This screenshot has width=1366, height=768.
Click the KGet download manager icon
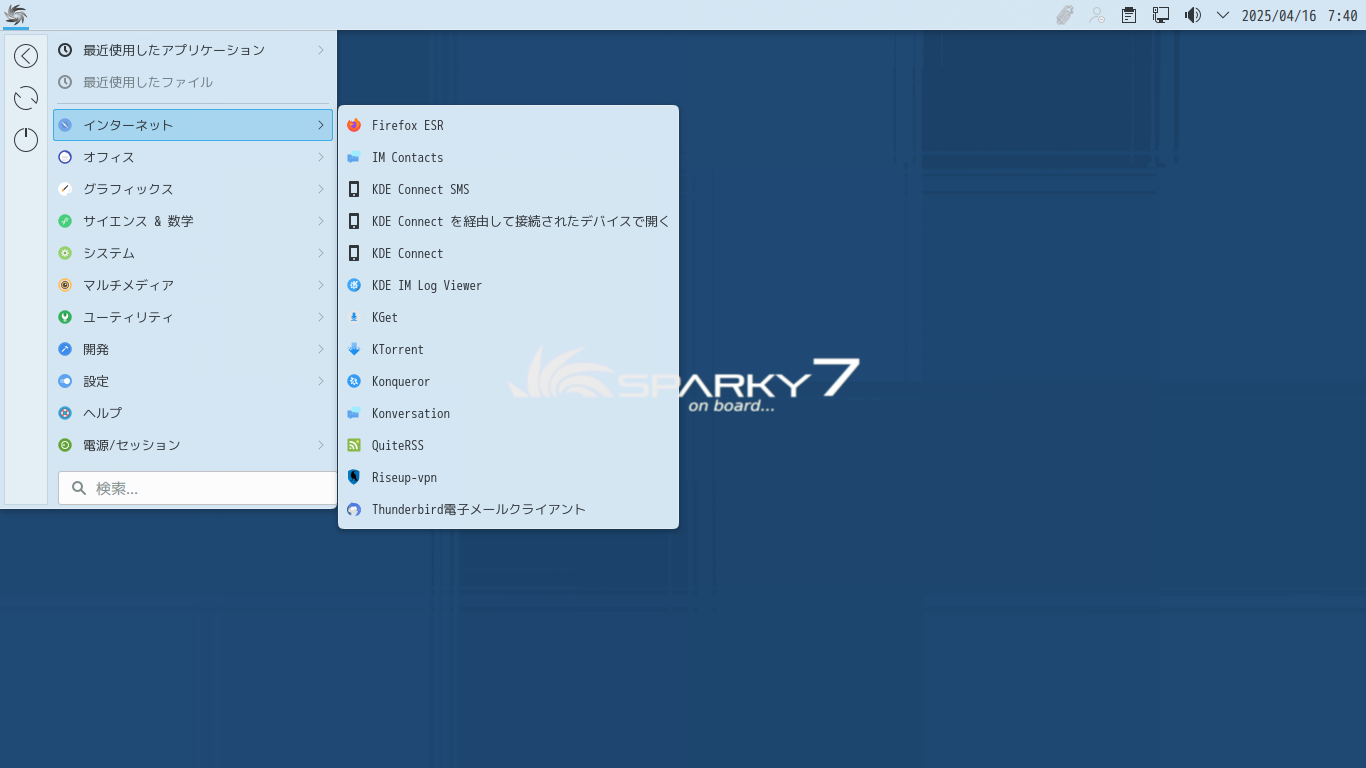click(x=354, y=317)
